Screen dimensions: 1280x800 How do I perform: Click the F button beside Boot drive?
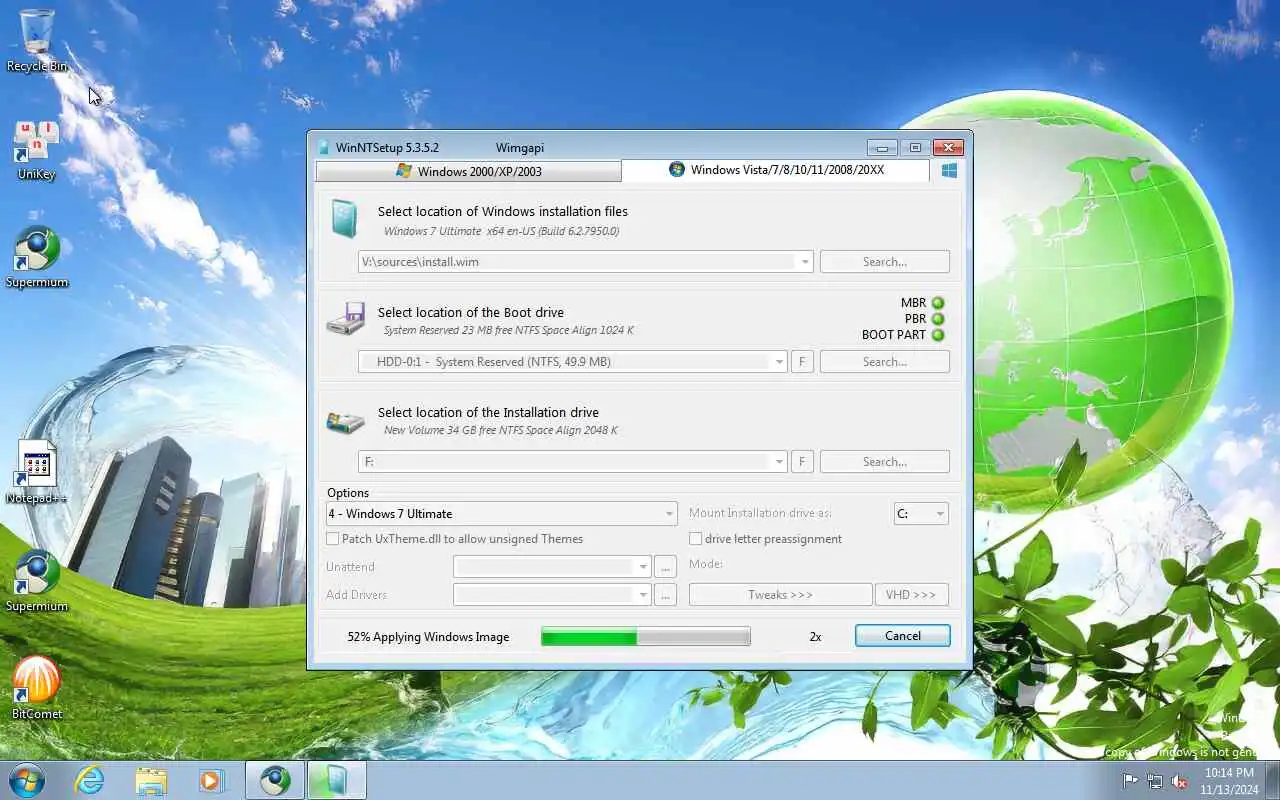pos(801,362)
